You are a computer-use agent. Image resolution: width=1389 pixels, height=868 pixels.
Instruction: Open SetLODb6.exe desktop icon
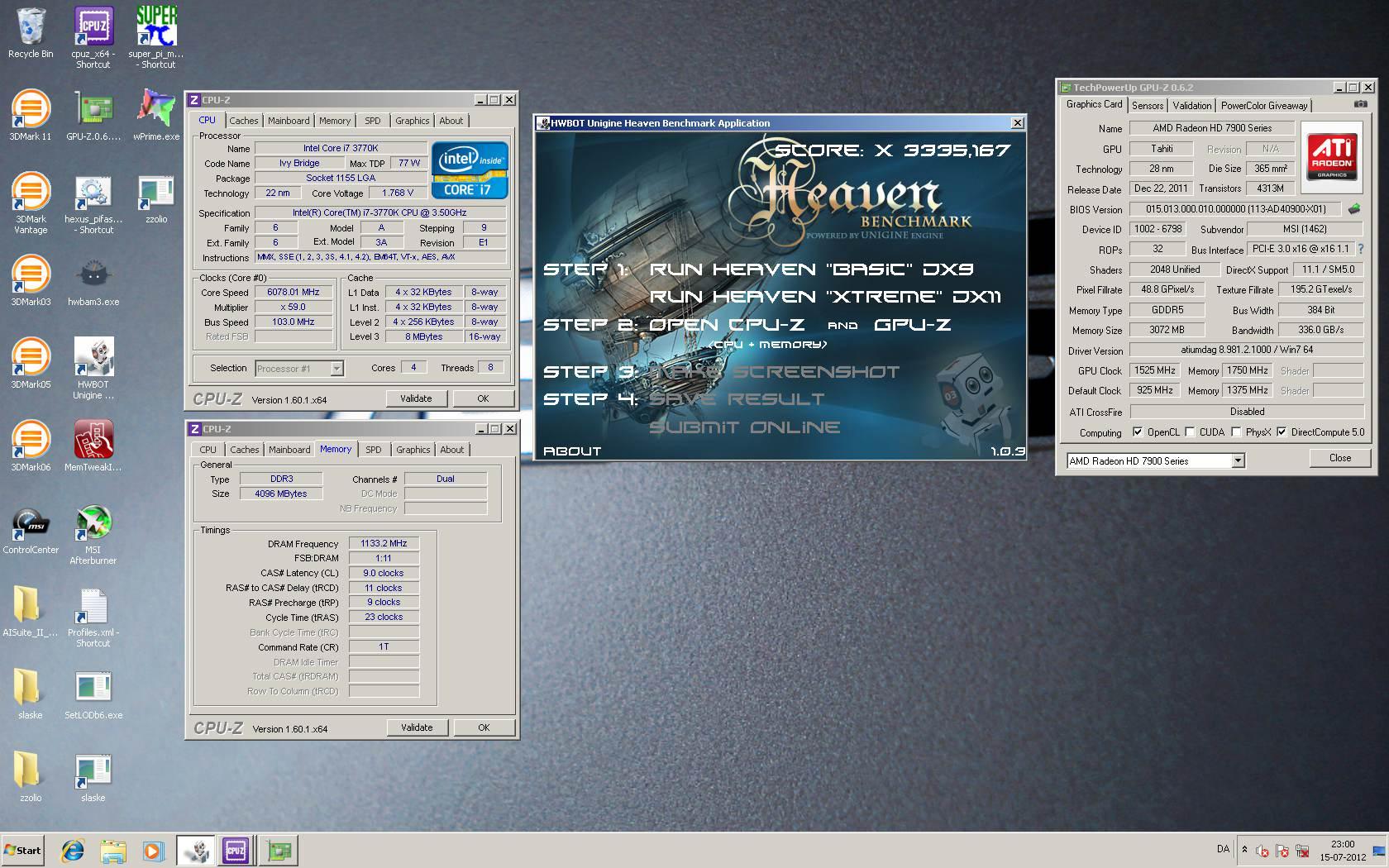tap(93, 694)
